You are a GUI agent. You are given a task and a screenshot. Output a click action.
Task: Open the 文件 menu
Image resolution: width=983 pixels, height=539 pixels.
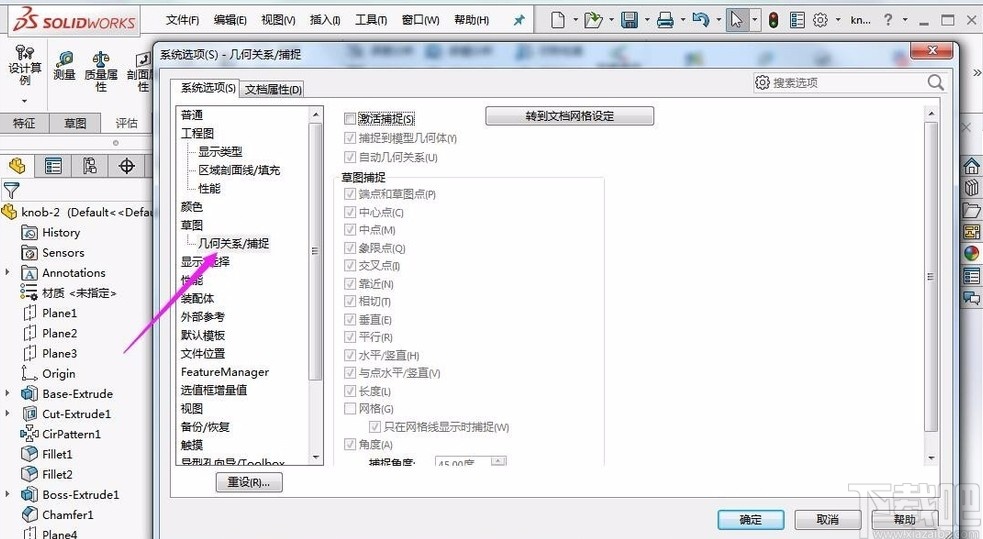pos(182,20)
